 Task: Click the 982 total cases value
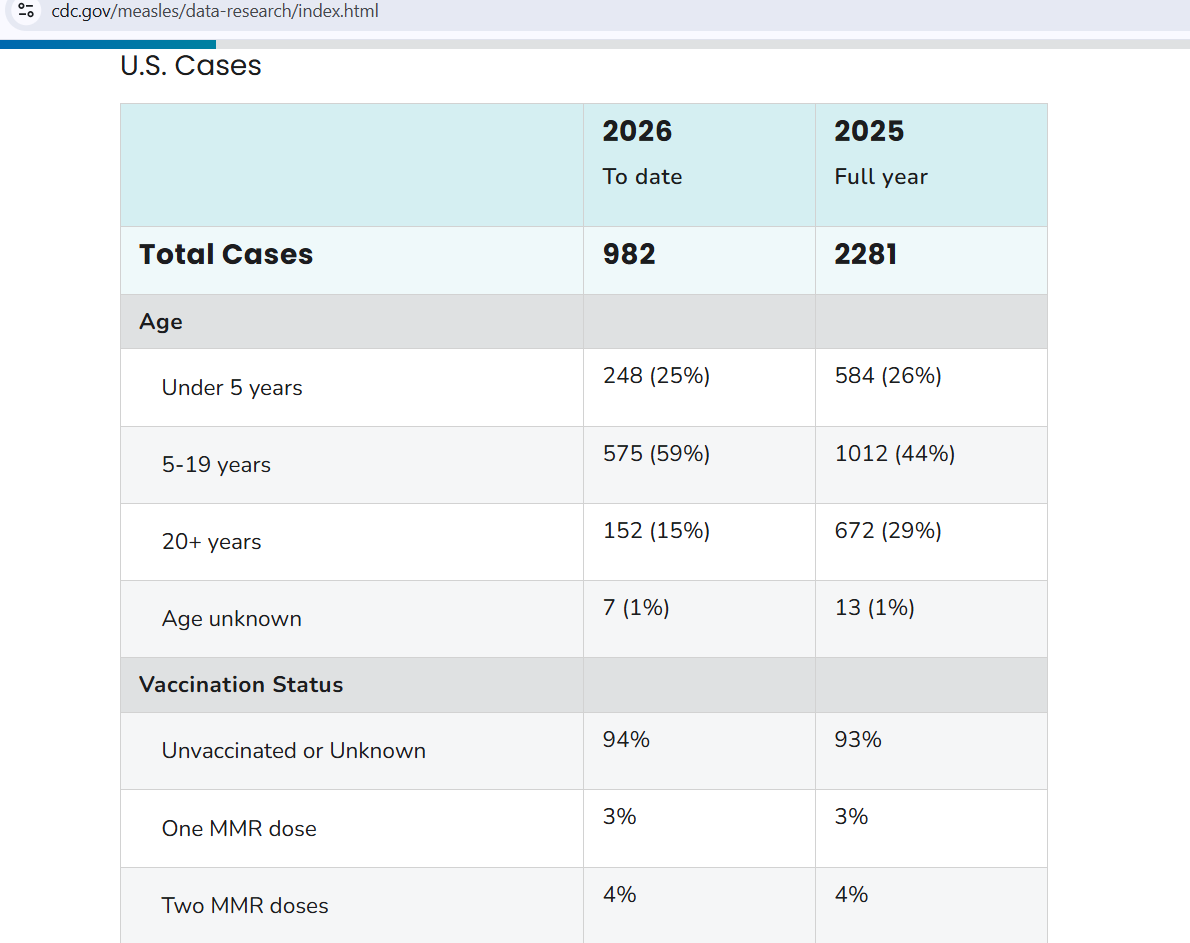coord(628,254)
